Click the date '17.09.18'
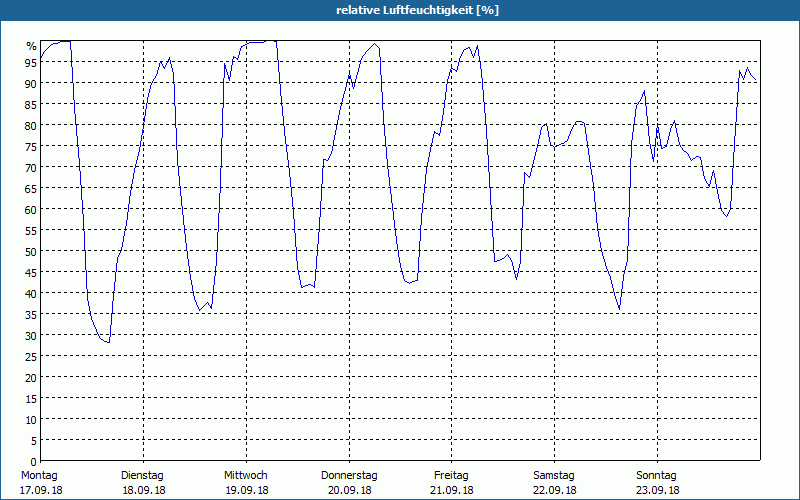800x500 pixels. point(41,490)
